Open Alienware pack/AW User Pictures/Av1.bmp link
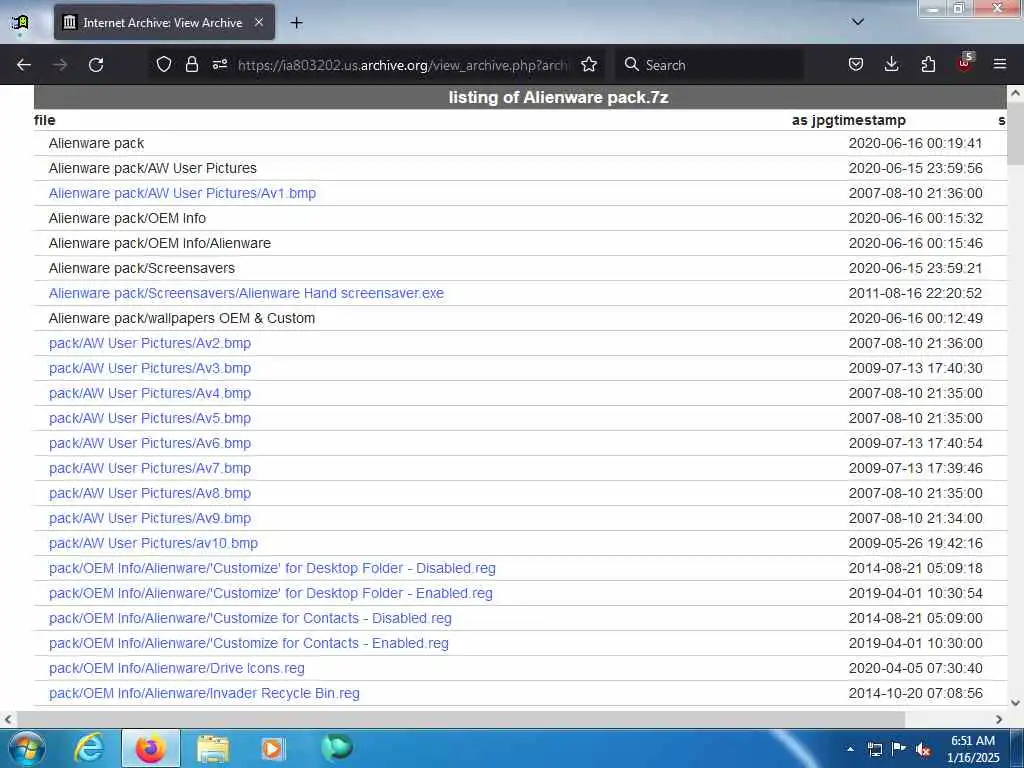 coord(182,193)
